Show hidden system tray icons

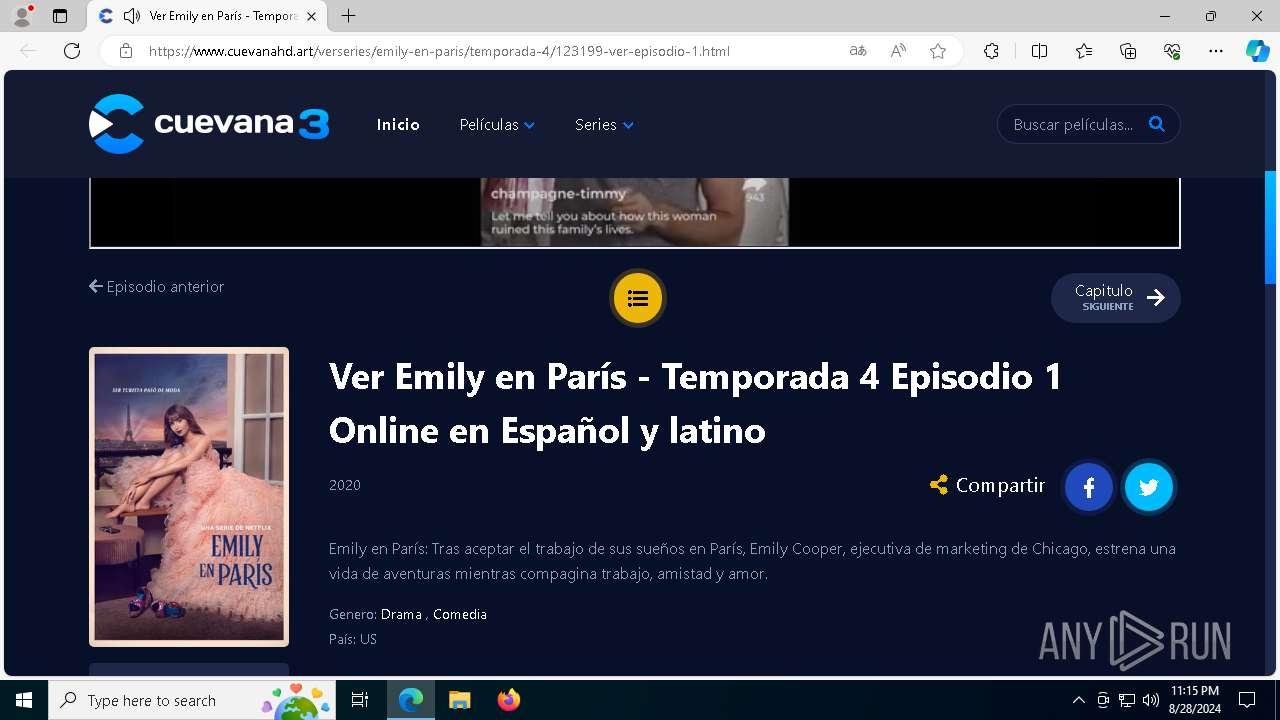(x=1078, y=700)
